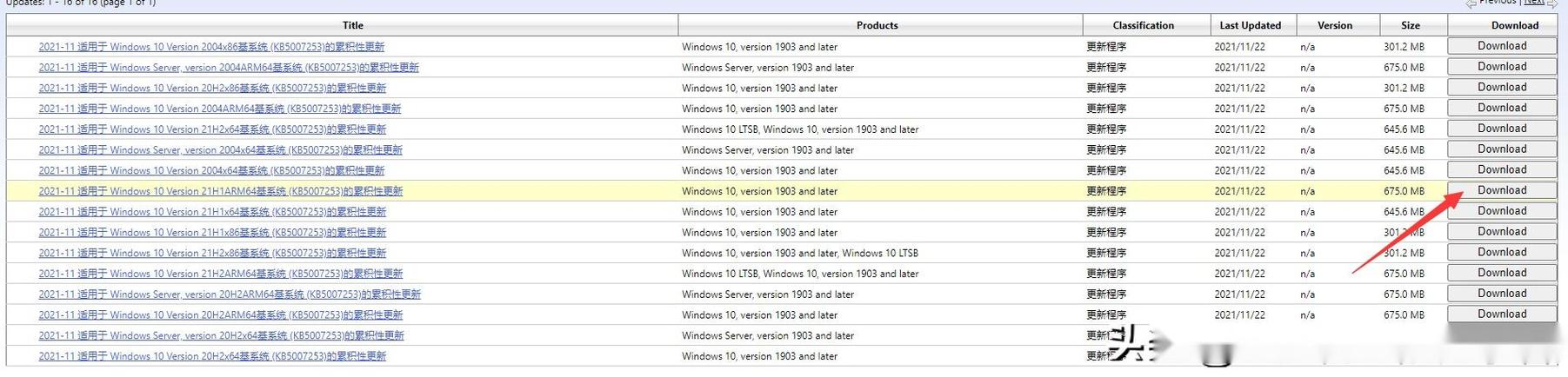1568x377 pixels.
Task: Sort by the Products column header
Action: pyautogui.click(x=877, y=25)
